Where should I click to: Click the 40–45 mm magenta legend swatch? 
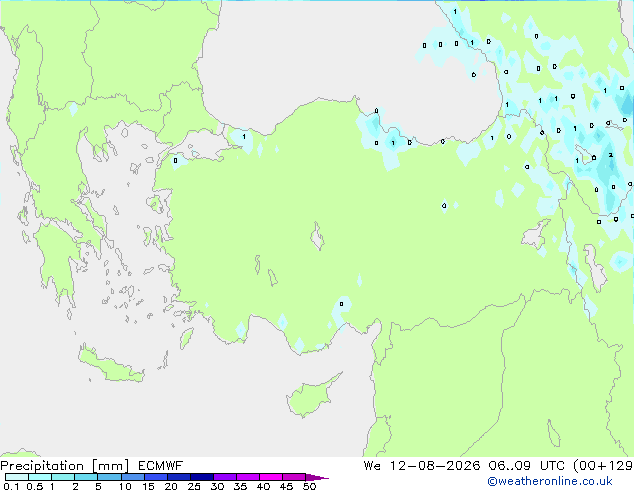click(270, 477)
